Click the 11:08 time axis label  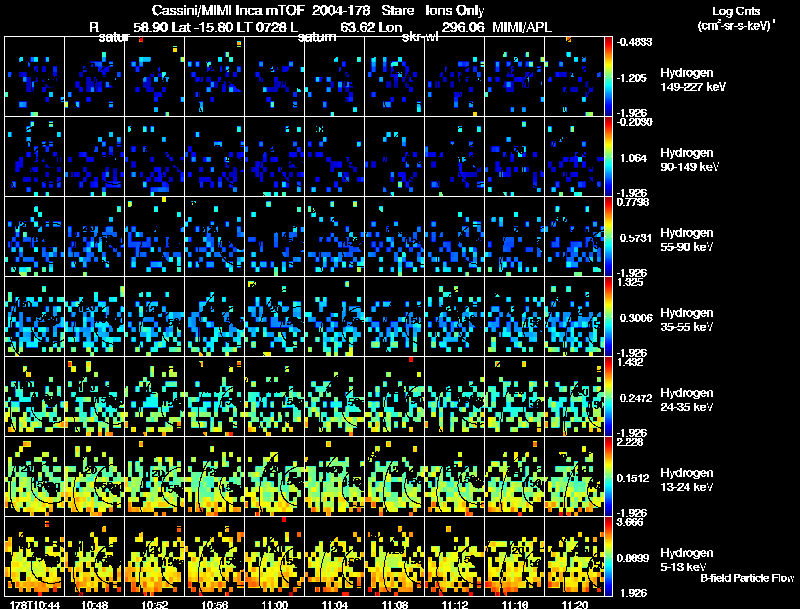coord(395,605)
